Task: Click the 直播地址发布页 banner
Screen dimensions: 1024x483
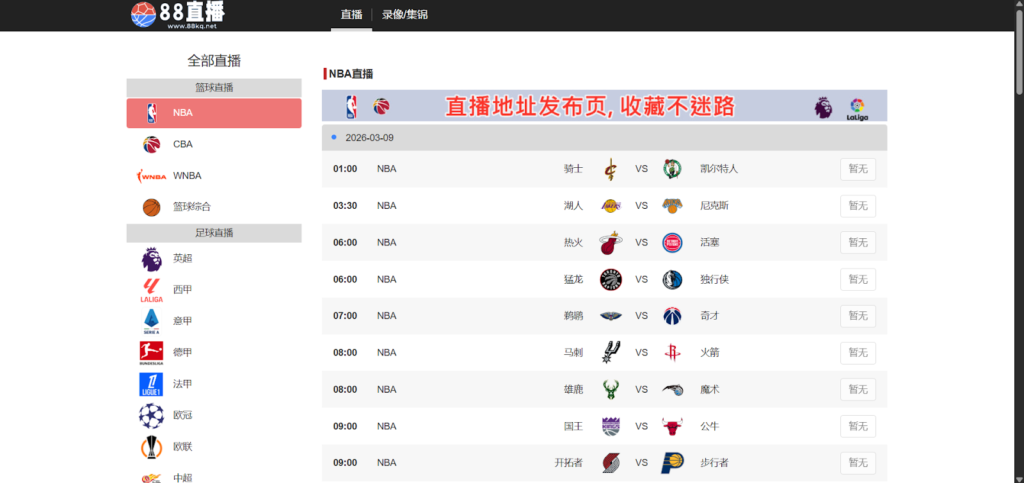Action: [x=604, y=106]
